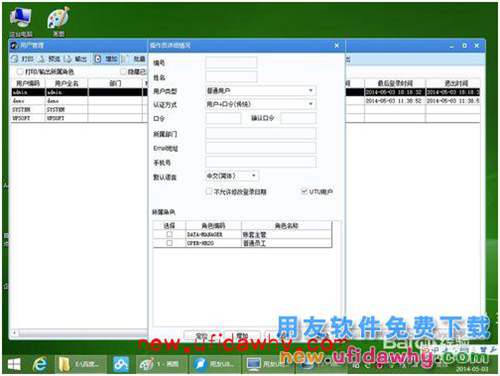Click the taskbar date 2014-05-03
Viewport: 500px width, 376px height.
tap(472, 369)
